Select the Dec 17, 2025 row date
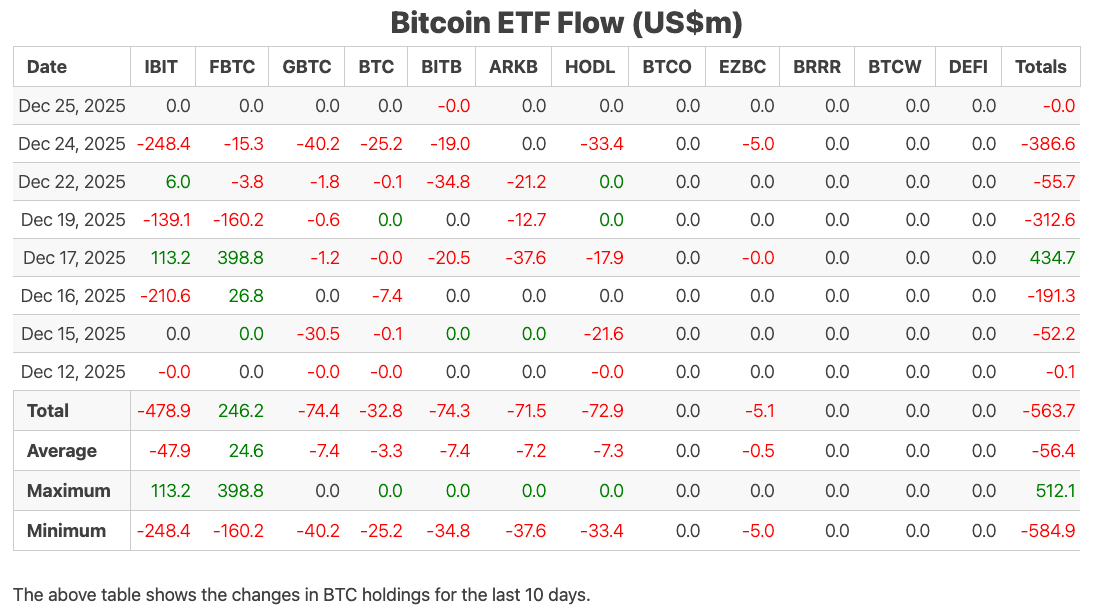1096x614 pixels. [72, 258]
